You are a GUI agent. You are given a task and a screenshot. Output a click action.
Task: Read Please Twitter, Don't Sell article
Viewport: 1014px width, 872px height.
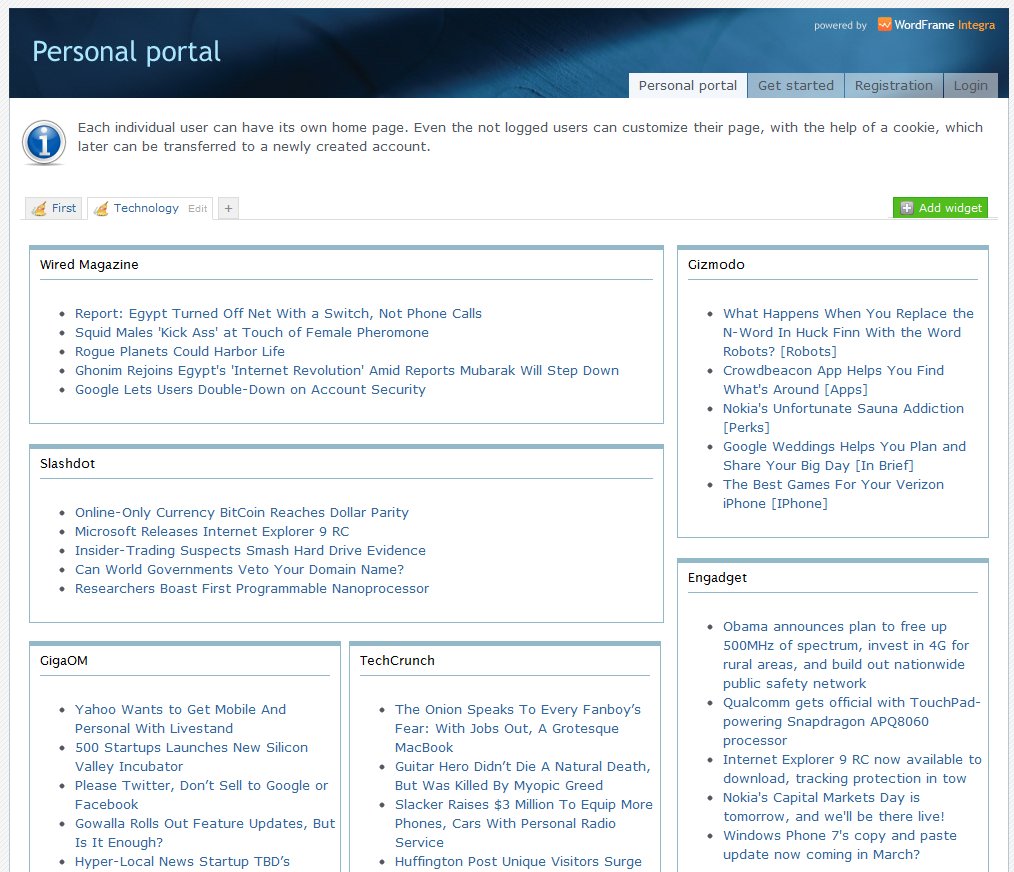pos(202,795)
